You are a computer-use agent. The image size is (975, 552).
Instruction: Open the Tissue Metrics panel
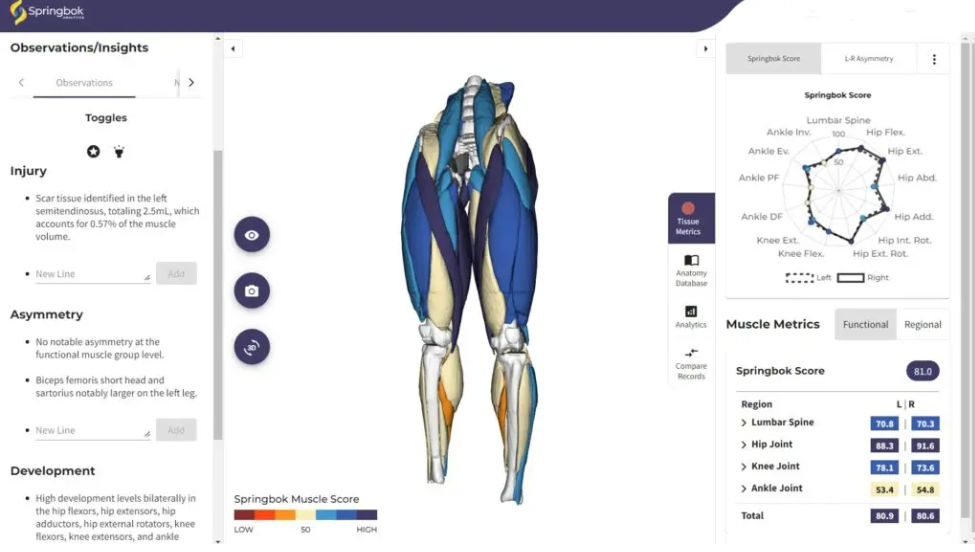[691, 218]
